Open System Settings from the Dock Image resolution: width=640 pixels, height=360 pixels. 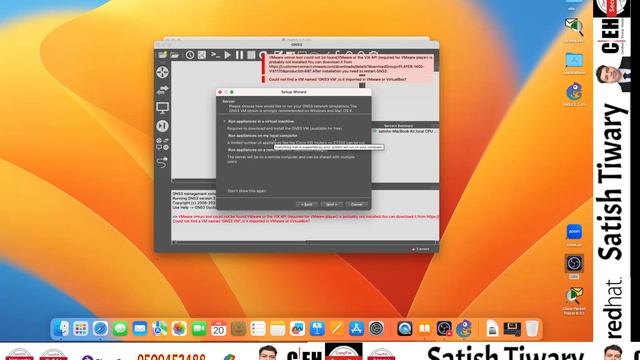[x=376, y=329]
